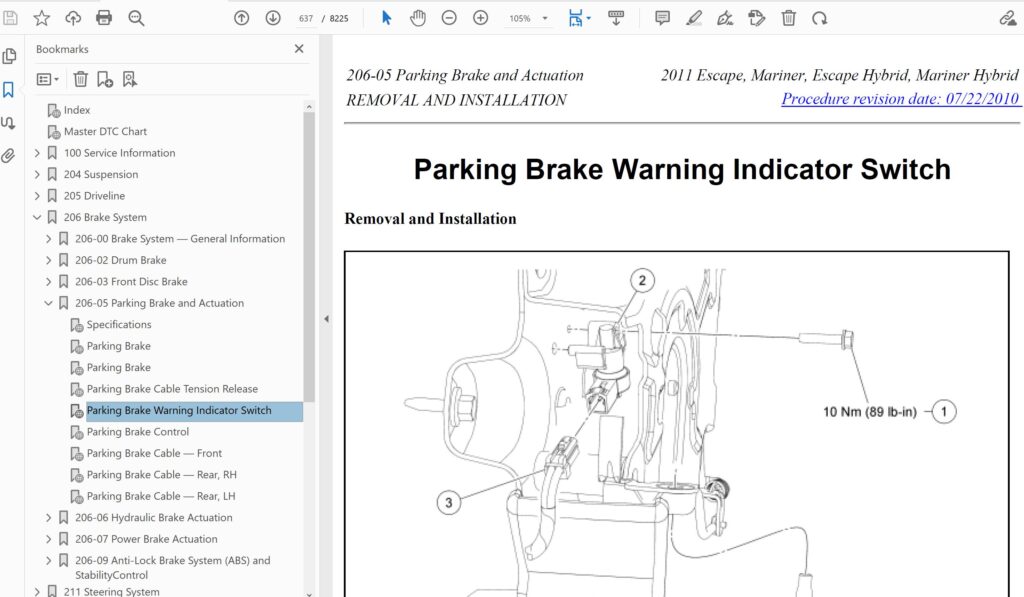
Task: Select the highlighter pen tool
Action: pos(694,18)
